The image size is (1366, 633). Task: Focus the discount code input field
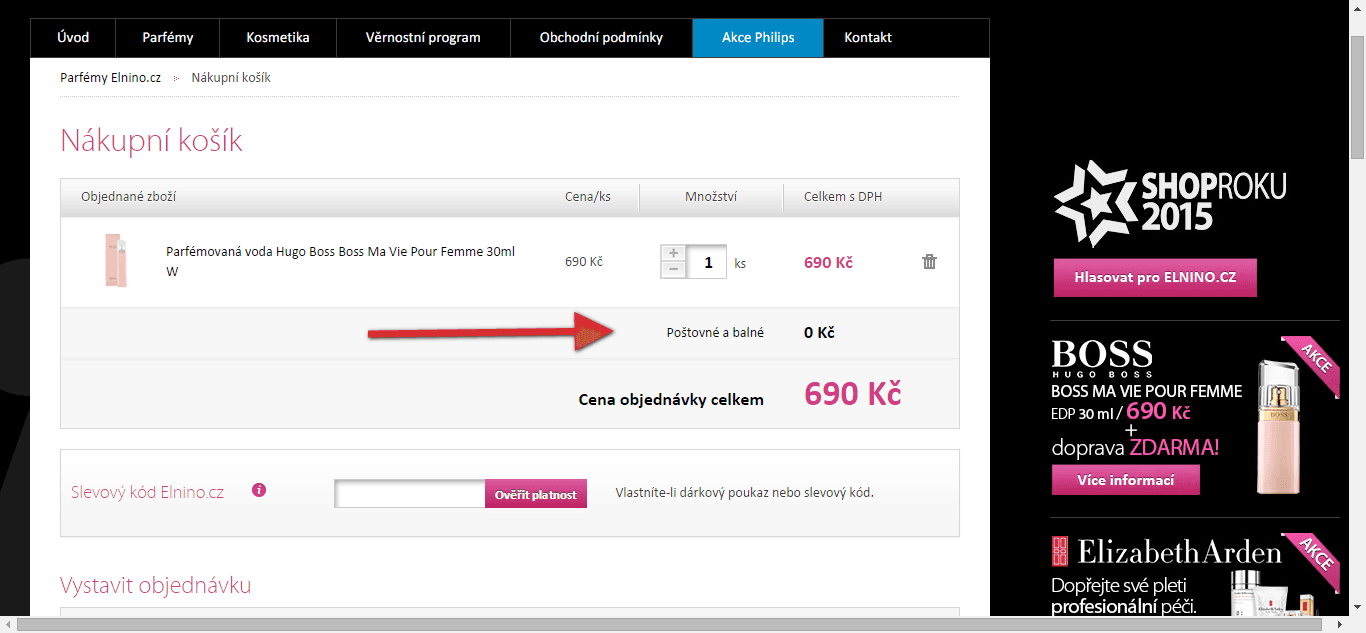410,494
